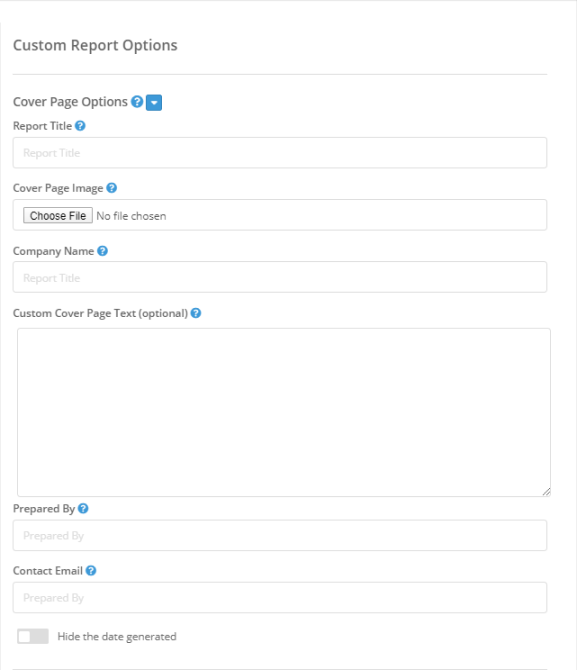The image size is (577, 670).
Task: Focus the Report Title input under Cover Page Options
Action: (280, 153)
